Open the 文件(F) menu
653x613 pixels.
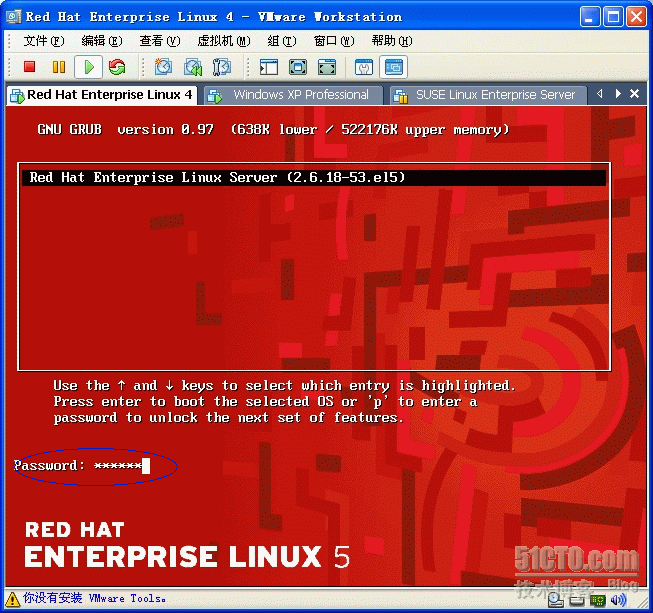click(43, 41)
